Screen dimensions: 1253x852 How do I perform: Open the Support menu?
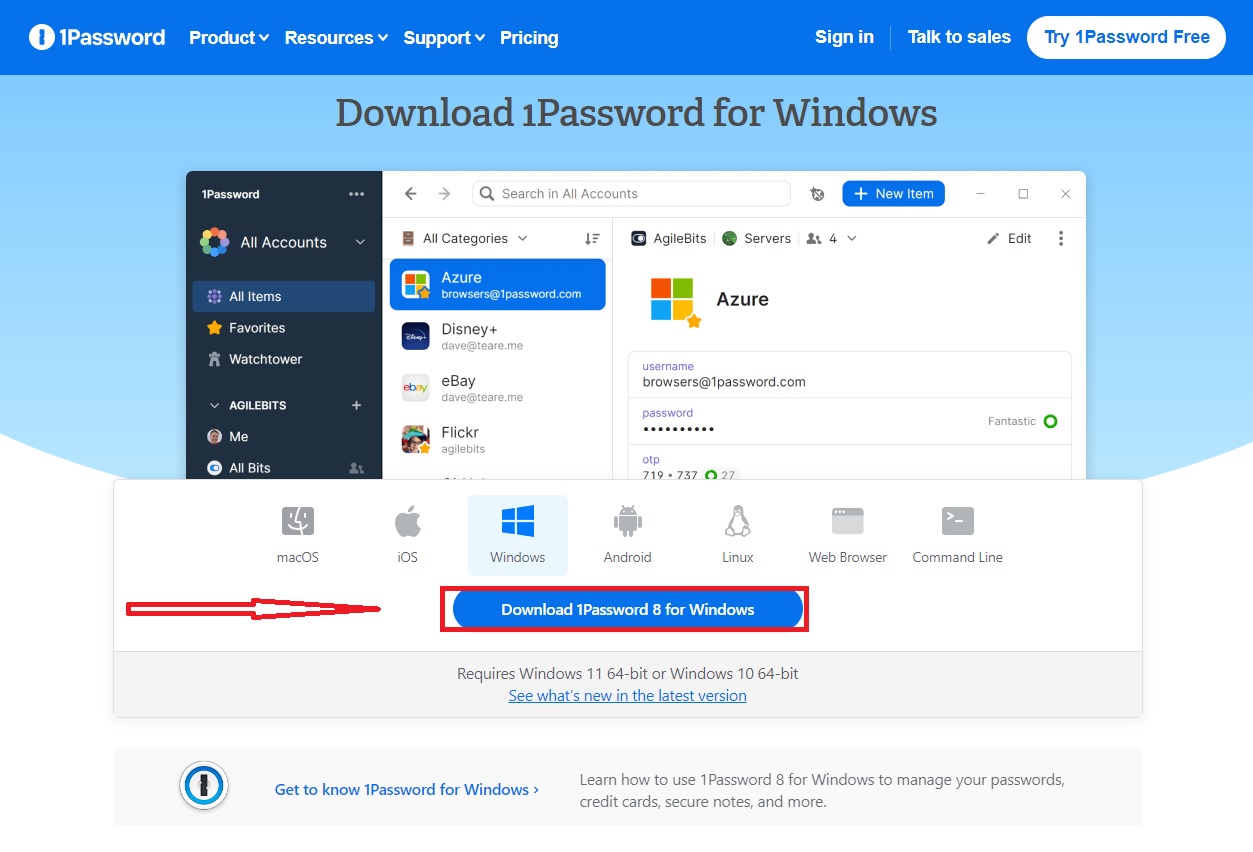(444, 38)
